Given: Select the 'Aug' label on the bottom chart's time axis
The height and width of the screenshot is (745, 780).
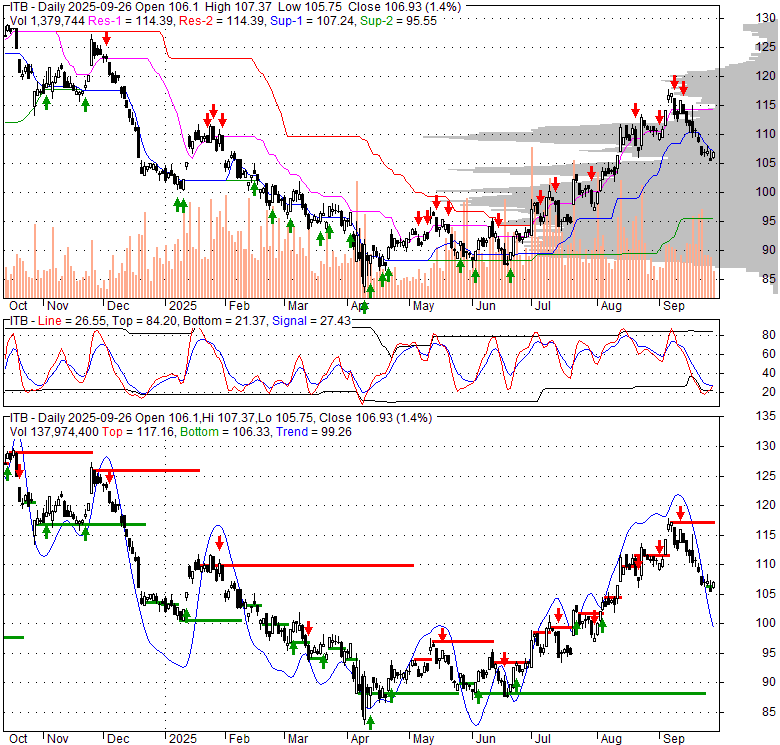Looking at the screenshot, I should click(x=611, y=739).
